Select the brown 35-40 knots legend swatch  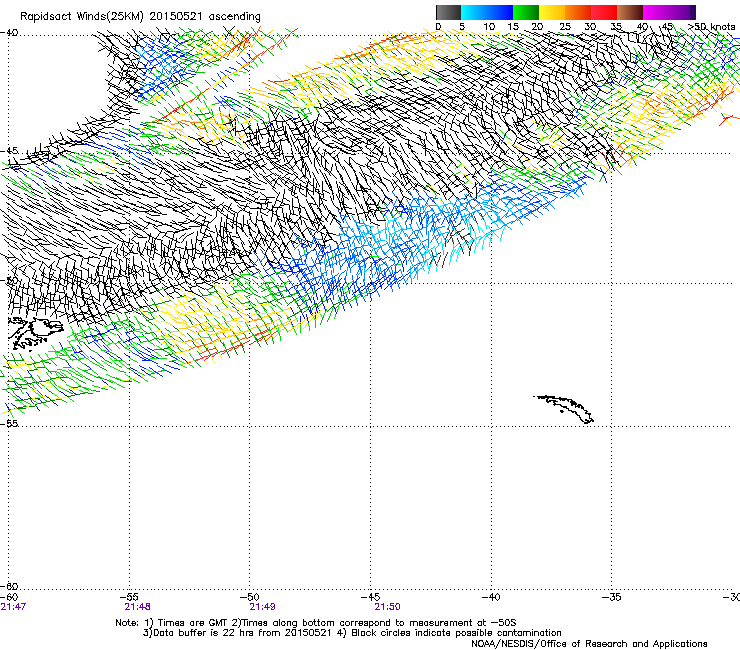click(x=630, y=12)
